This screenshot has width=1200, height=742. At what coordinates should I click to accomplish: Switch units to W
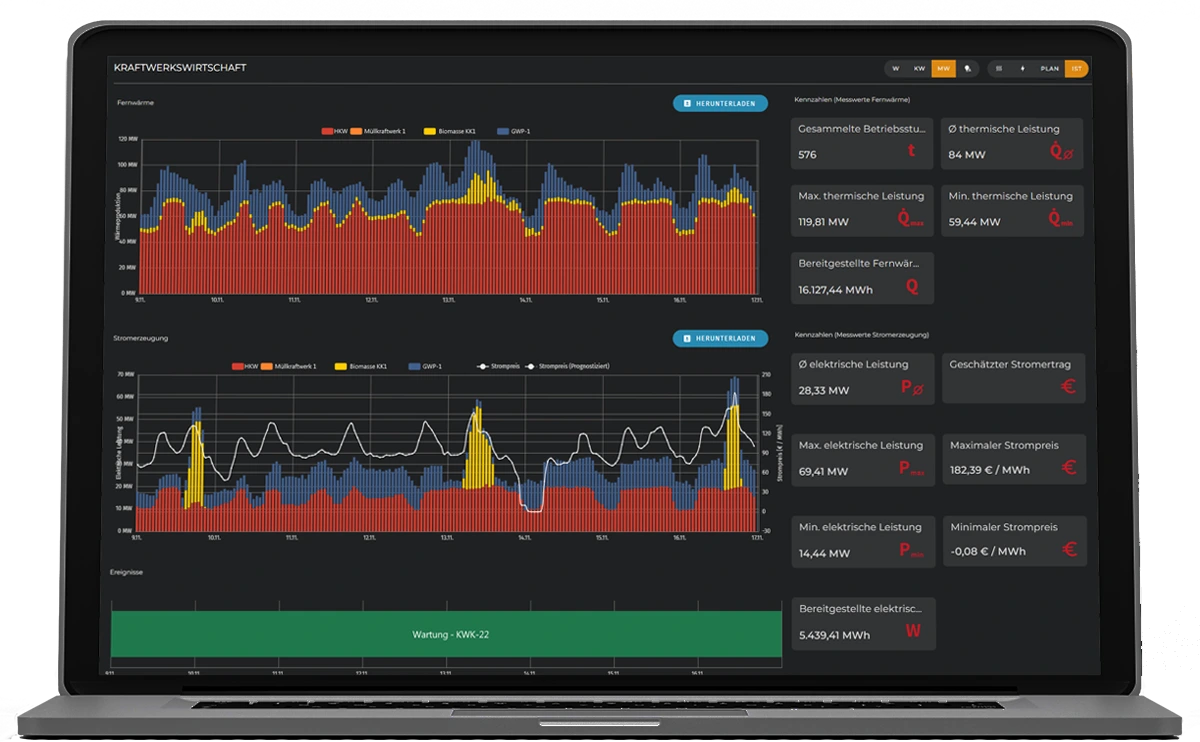(896, 69)
